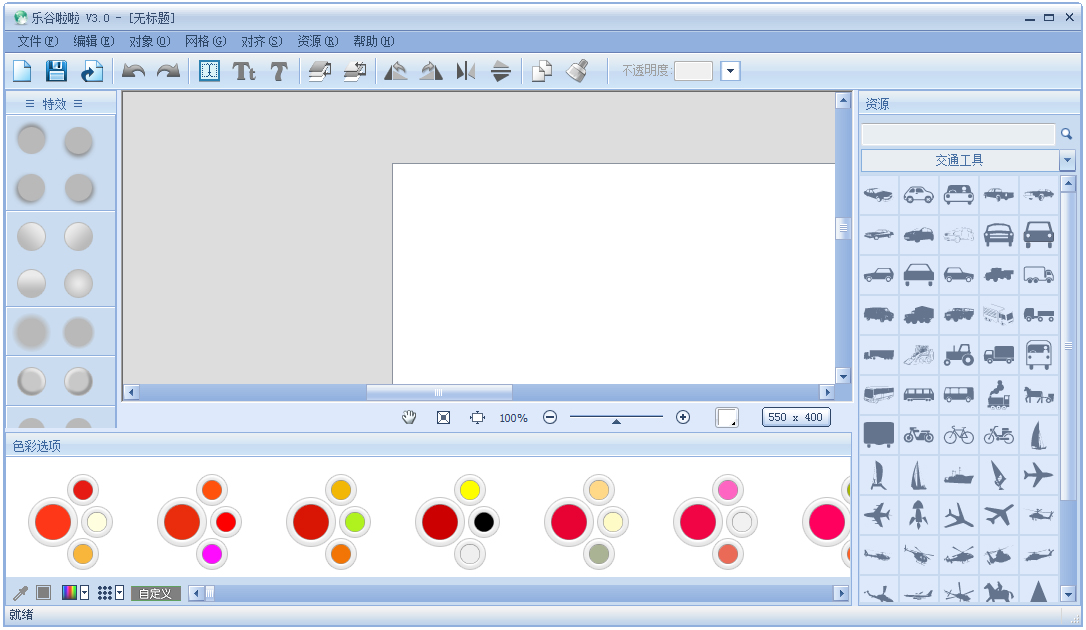Click the airplane silhouette in resources
The width and height of the screenshot is (1086, 630).
(1038, 473)
